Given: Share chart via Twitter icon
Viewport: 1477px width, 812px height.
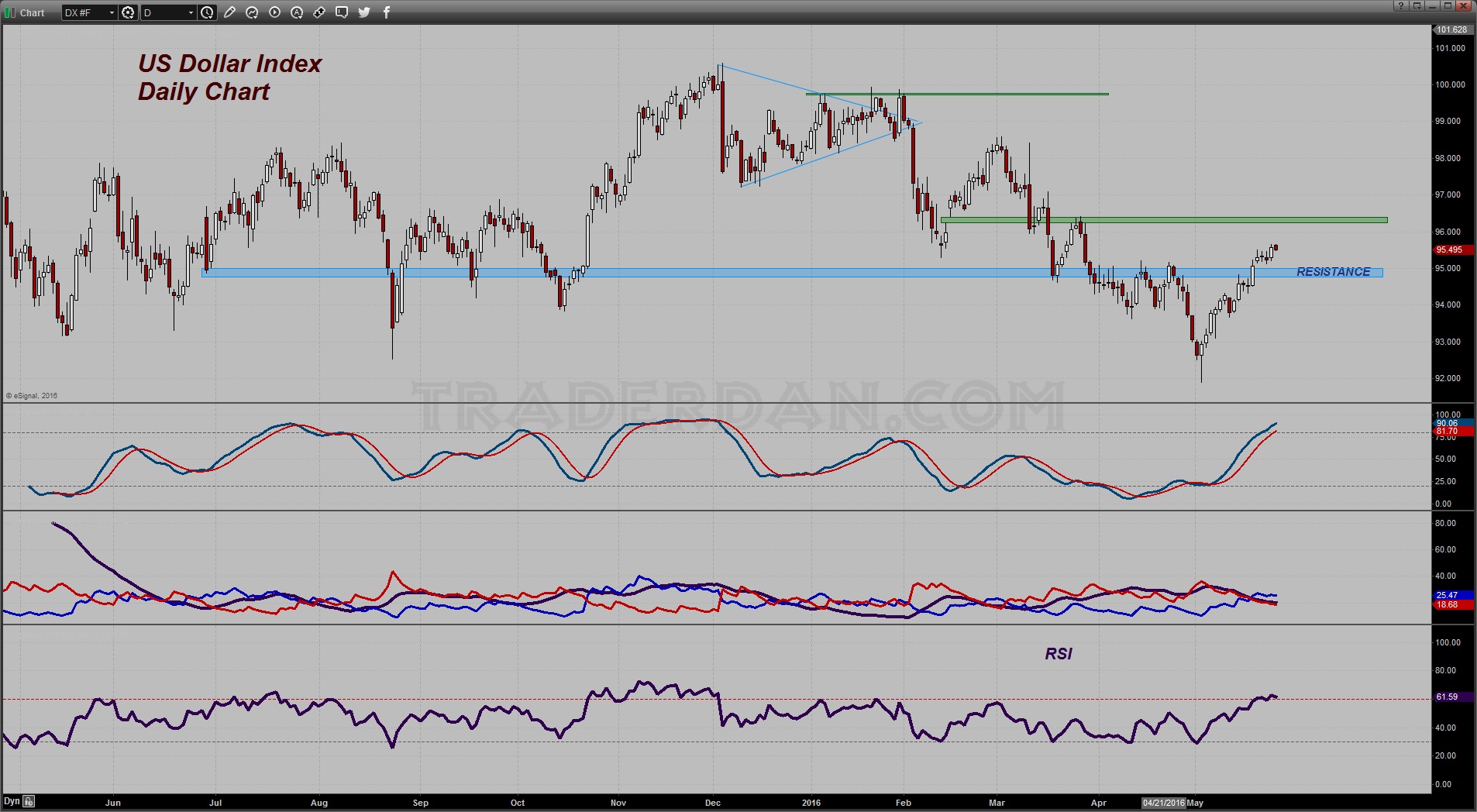Looking at the screenshot, I should click(364, 12).
